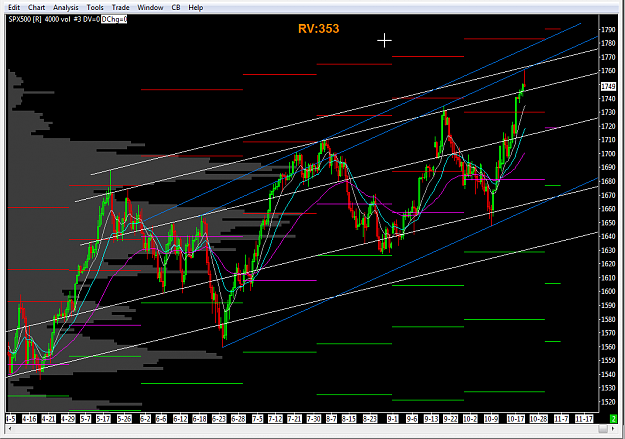
Task: Click the 1620 price axis label
Action: [608, 264]
